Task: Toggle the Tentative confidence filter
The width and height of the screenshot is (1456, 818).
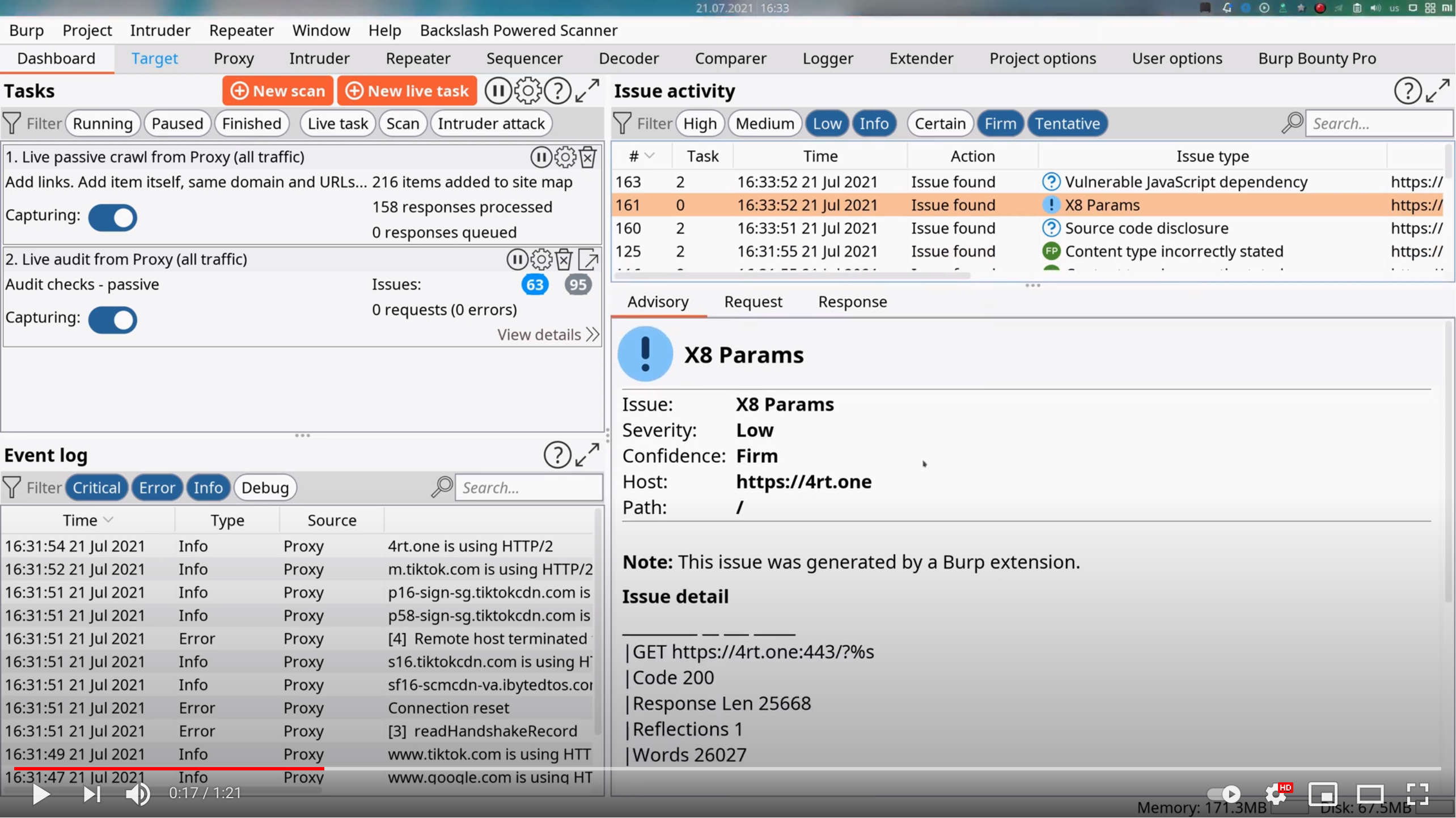Action: (x=1068, y=123)
